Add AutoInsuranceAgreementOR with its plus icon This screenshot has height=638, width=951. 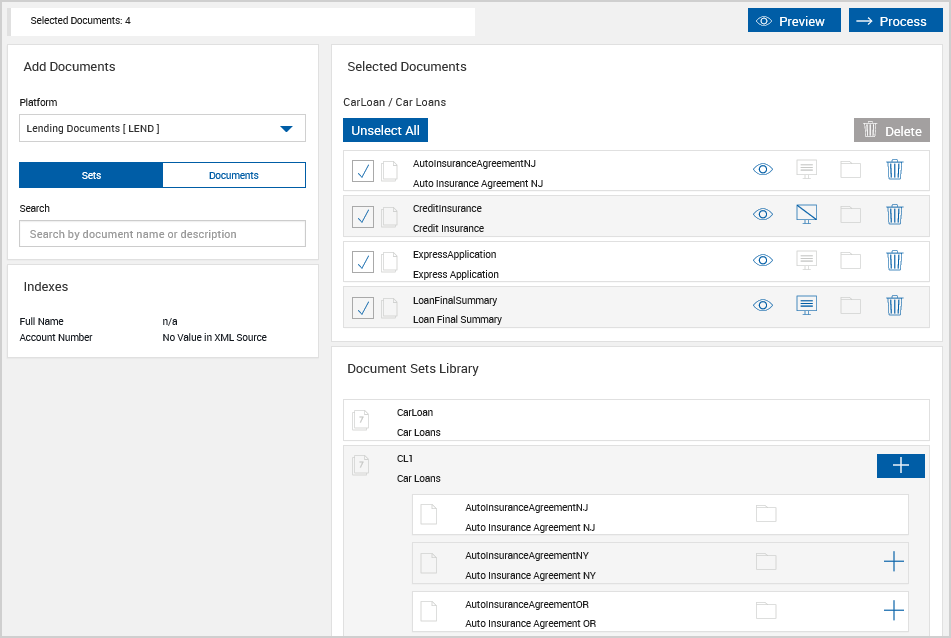(893, 610)
